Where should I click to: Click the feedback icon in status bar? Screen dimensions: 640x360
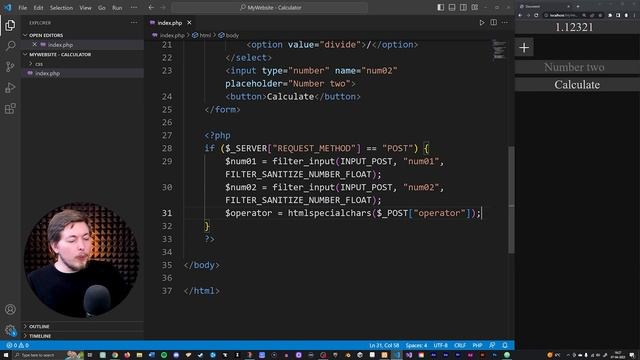tap(492, 345)
